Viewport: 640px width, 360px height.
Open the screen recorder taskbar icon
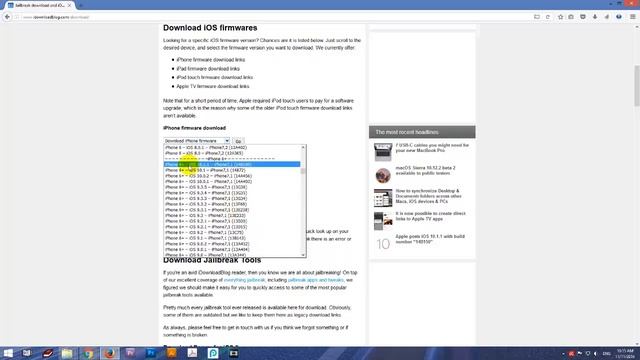(234, 353)
